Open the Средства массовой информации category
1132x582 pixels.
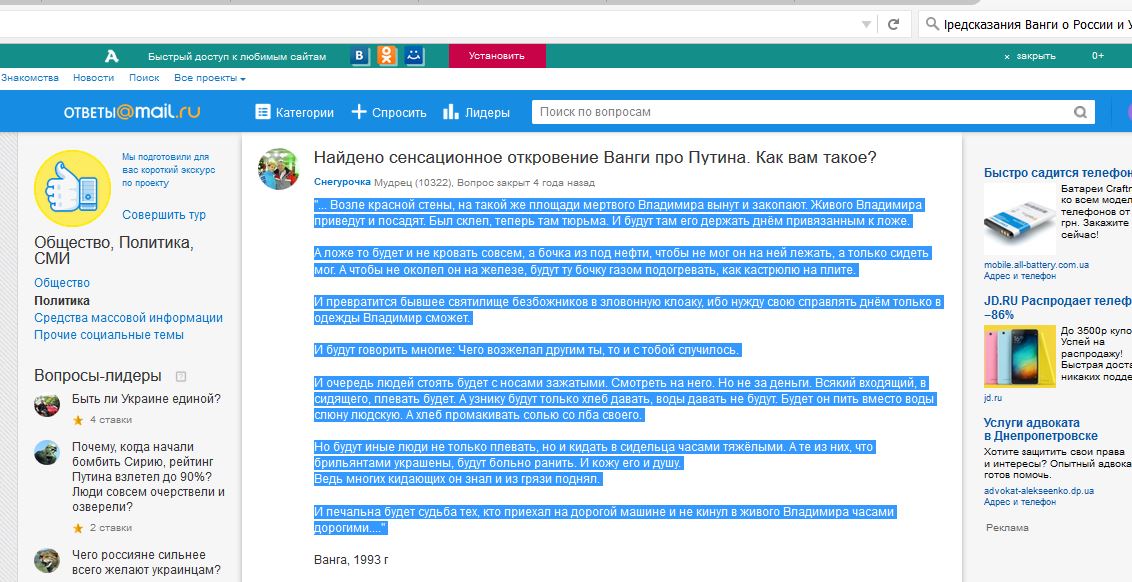pos(128,318)
